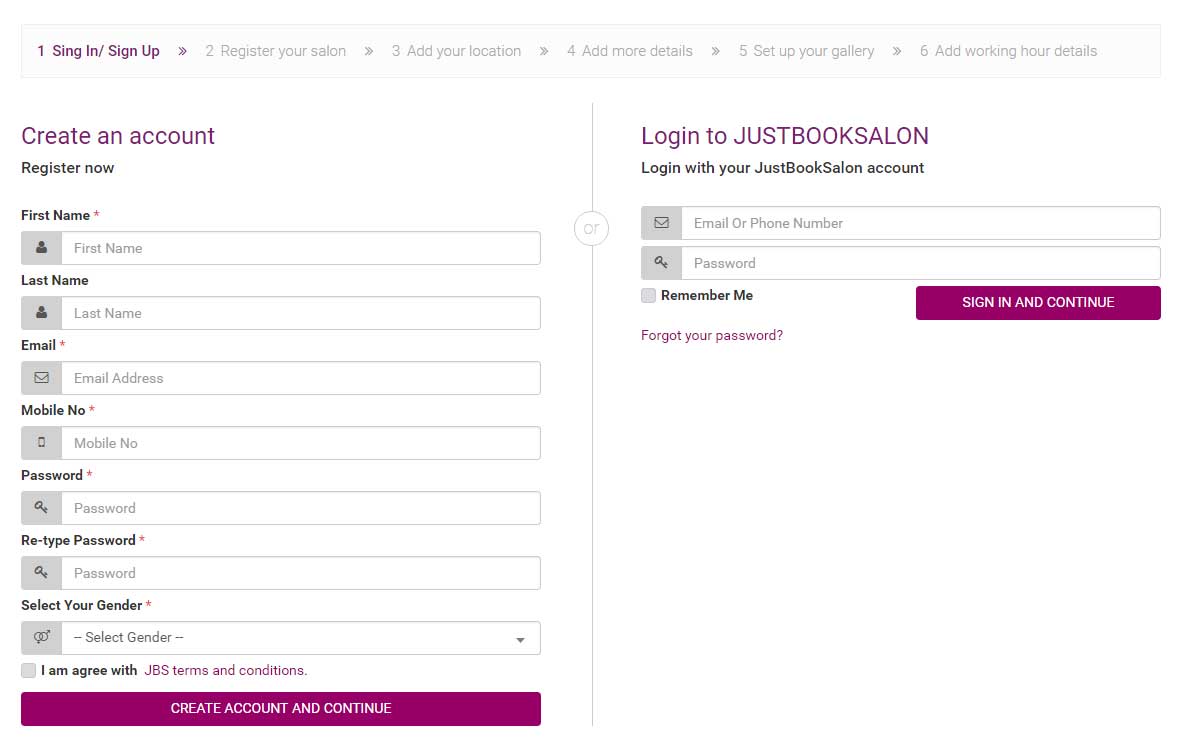1183x750 pixels.
Task: Check the Remember Me checkbox
Action: tap(649, 296)
